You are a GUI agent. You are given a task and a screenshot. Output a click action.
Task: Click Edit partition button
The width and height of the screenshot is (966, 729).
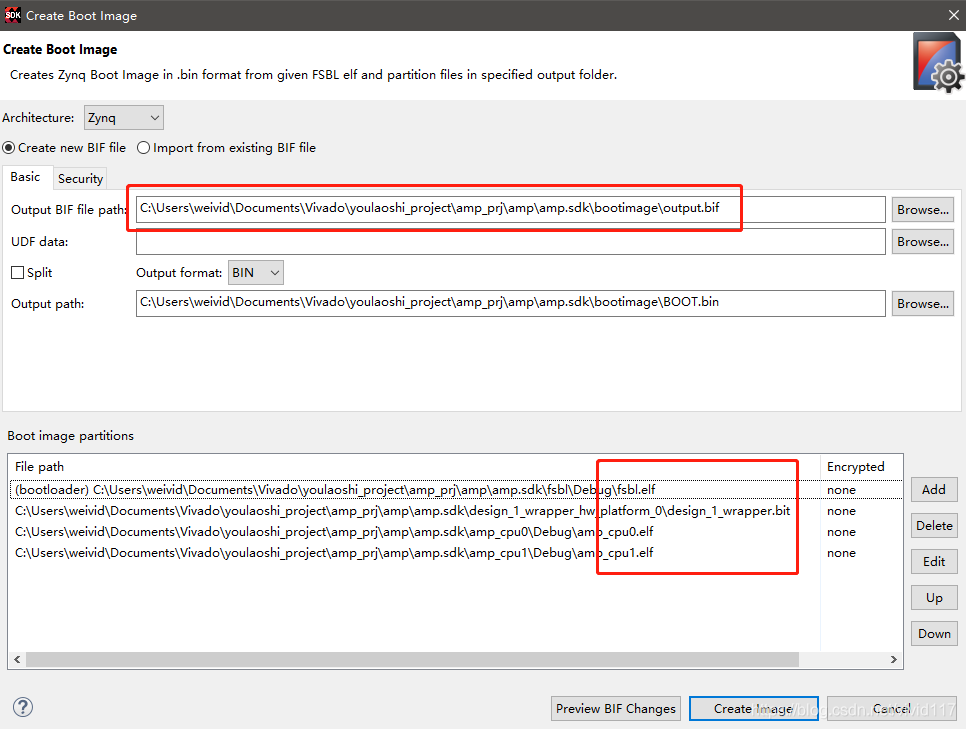[934, 561]
